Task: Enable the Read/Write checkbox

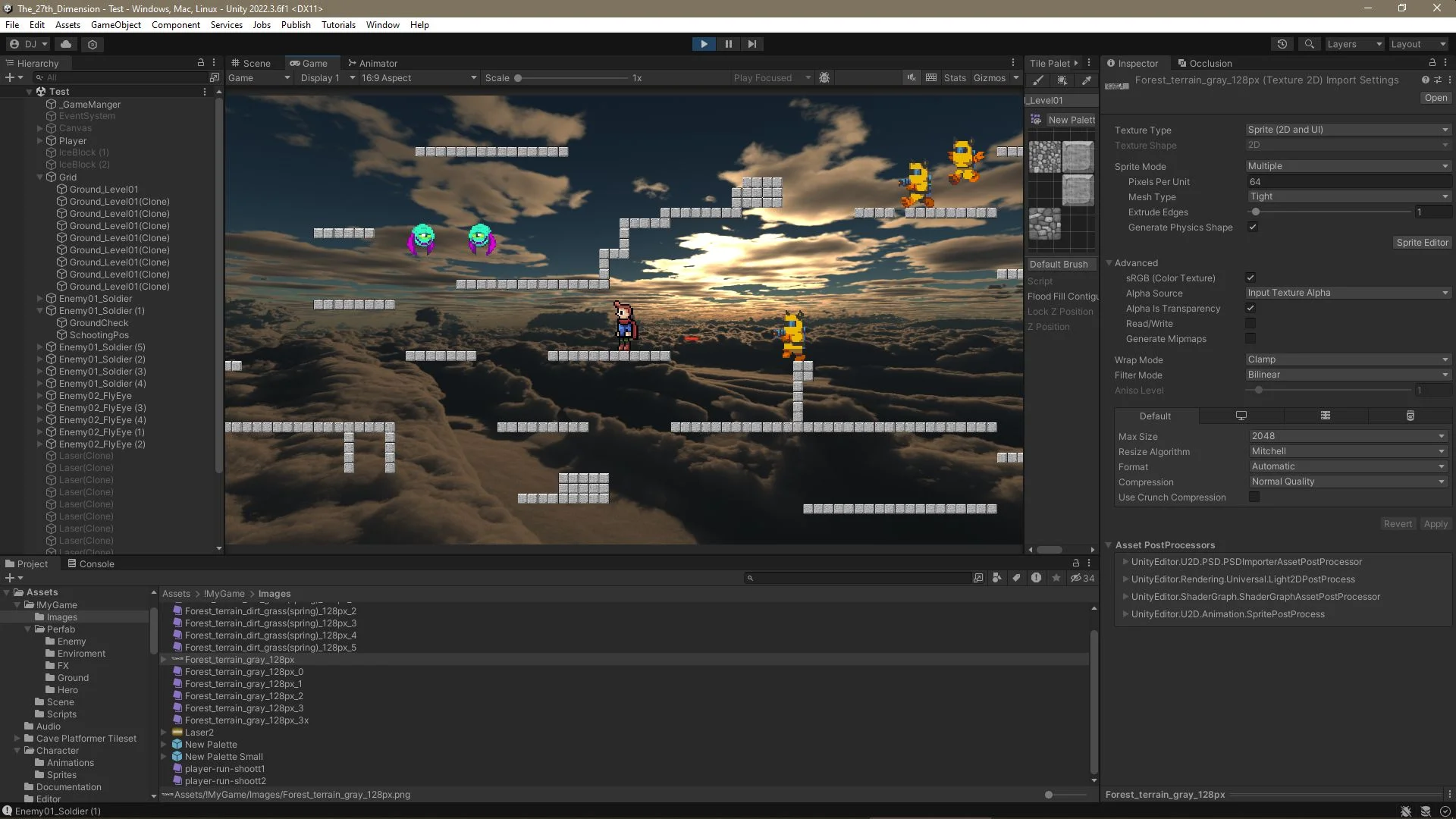Action: point(1250,323)
